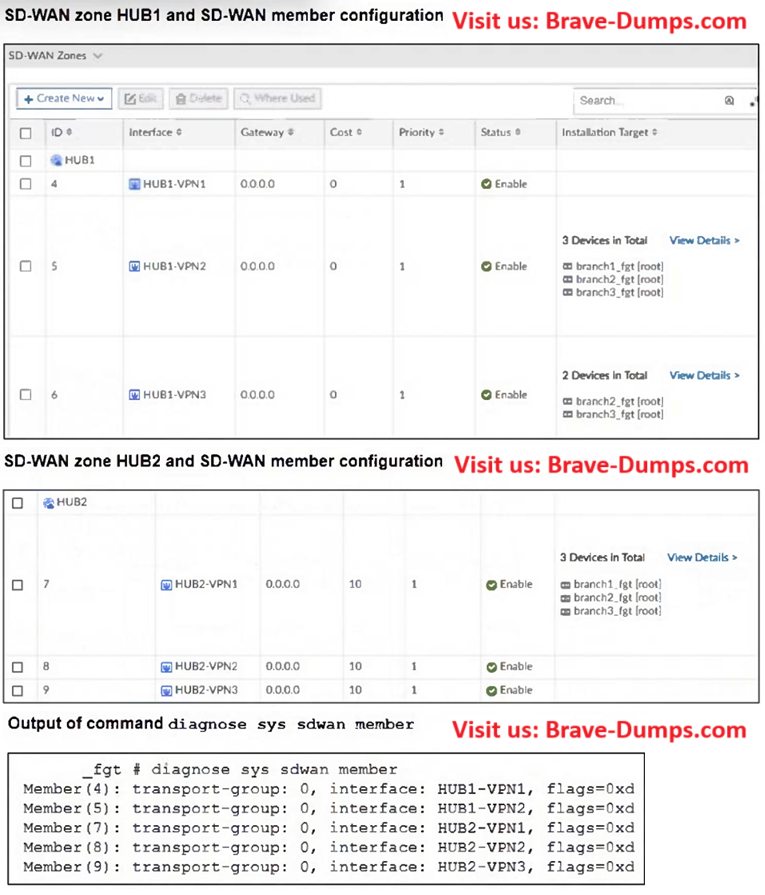Click the HUB2-VPN1 interface icon
765x895 pixels.
click(x=166, y=585)
